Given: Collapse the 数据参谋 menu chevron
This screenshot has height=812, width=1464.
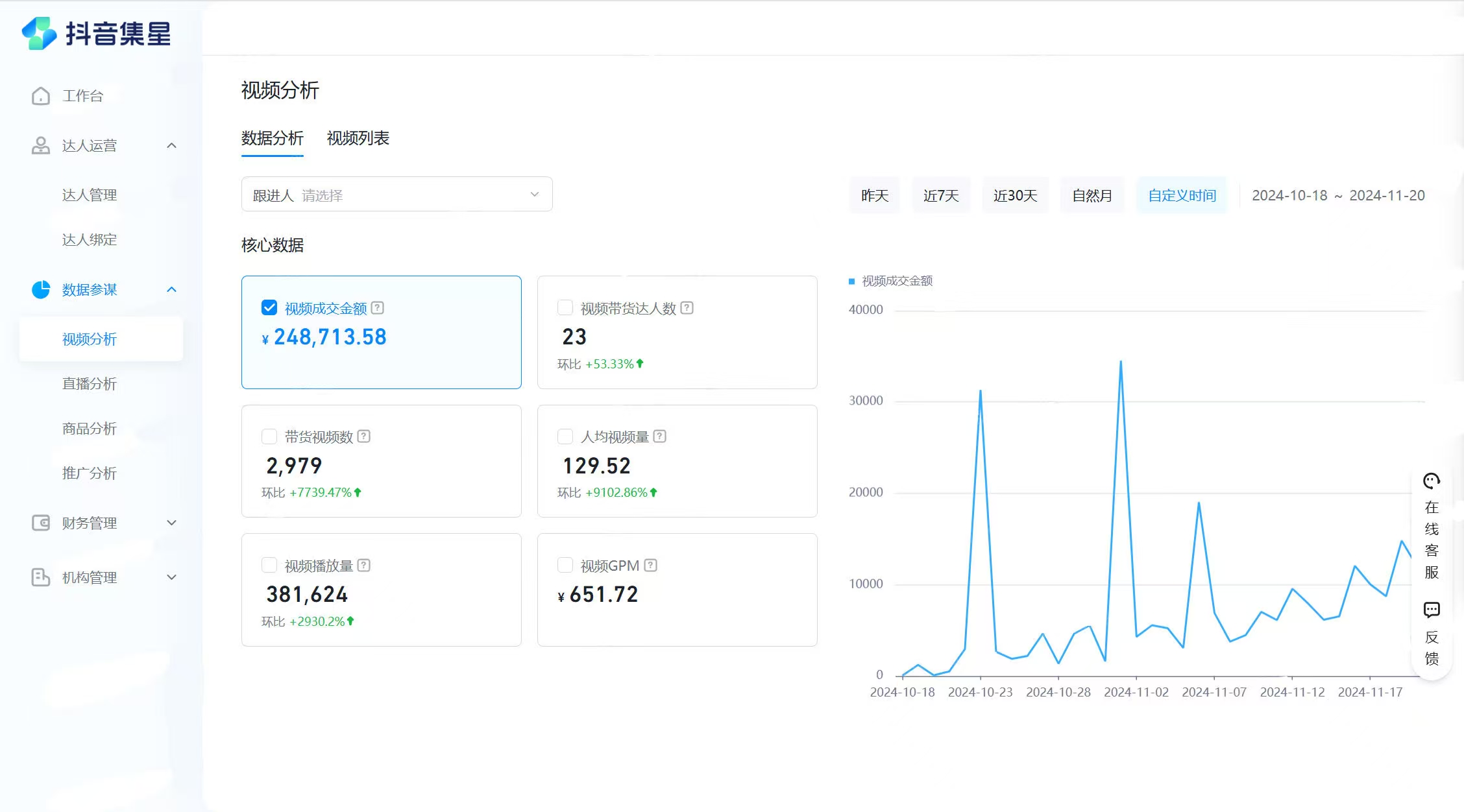Looking at the screenshot, I should [171, 289].
